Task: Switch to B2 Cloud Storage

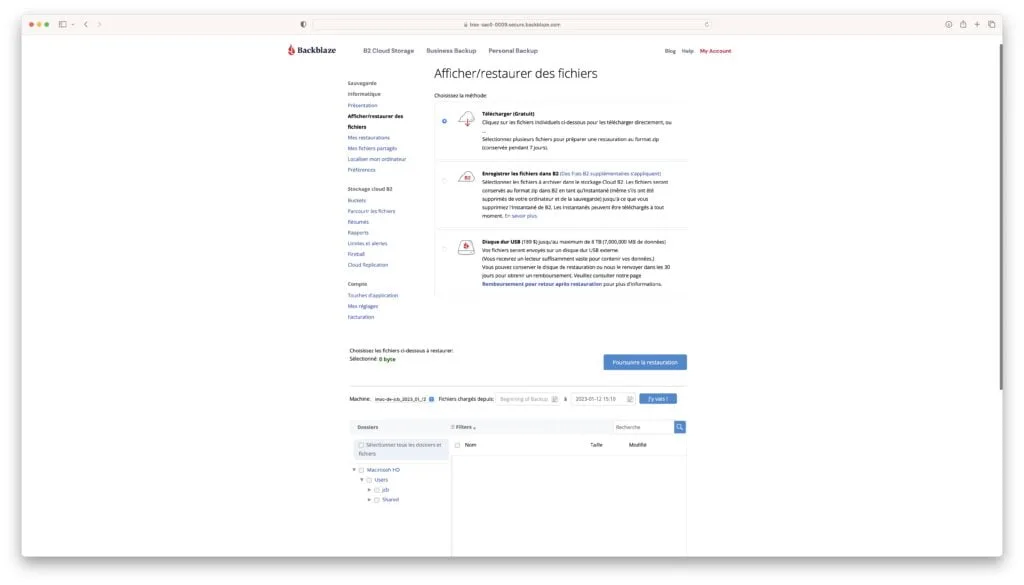Action: click(x=387, y=49)
